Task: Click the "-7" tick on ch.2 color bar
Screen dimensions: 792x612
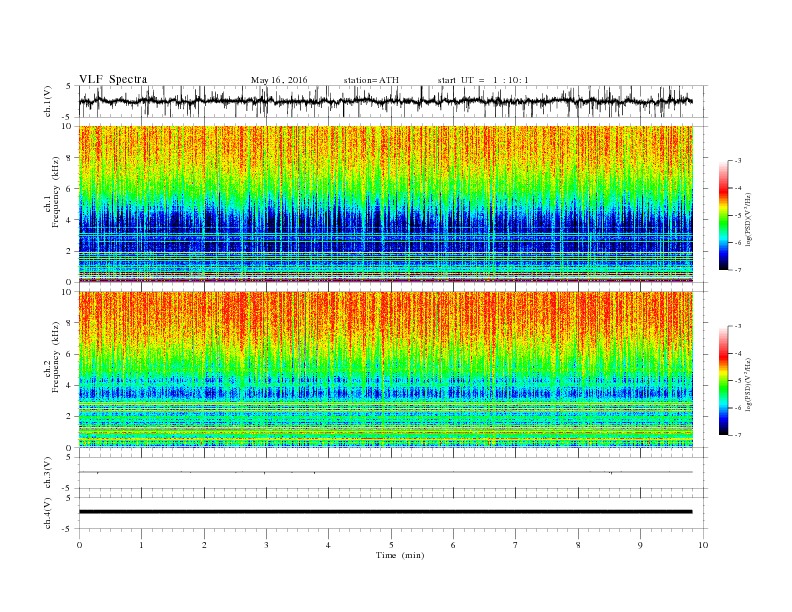Action: point(738,435)
